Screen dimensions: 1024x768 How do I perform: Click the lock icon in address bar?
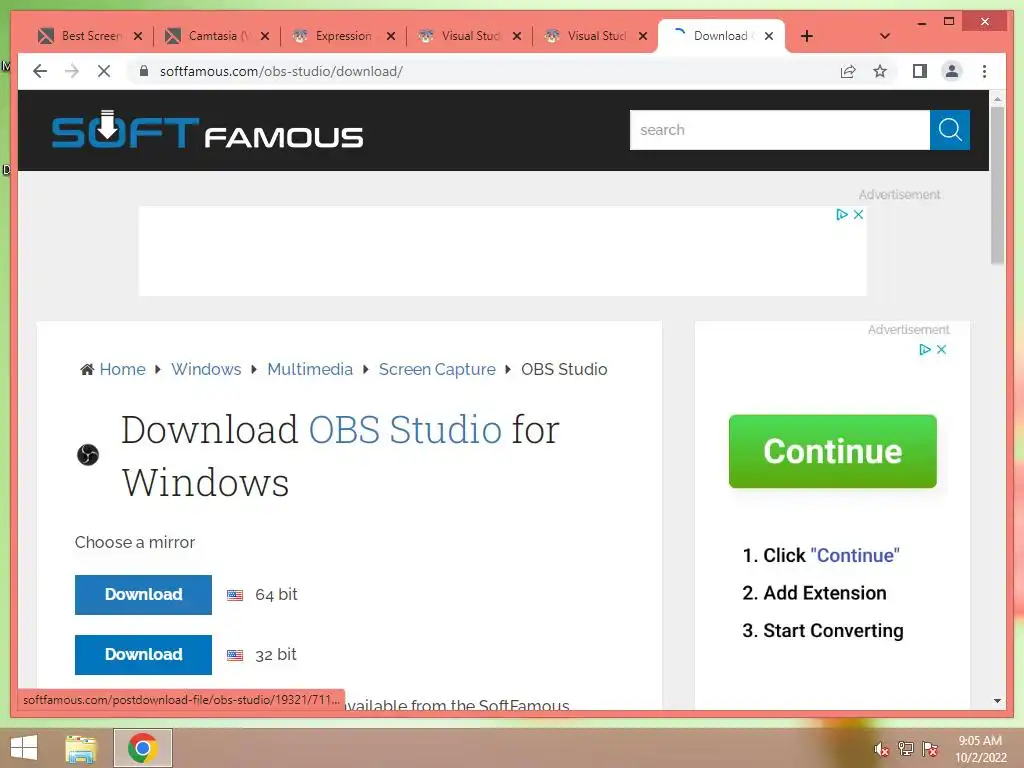pyautogui.click(x=144, y=71)
